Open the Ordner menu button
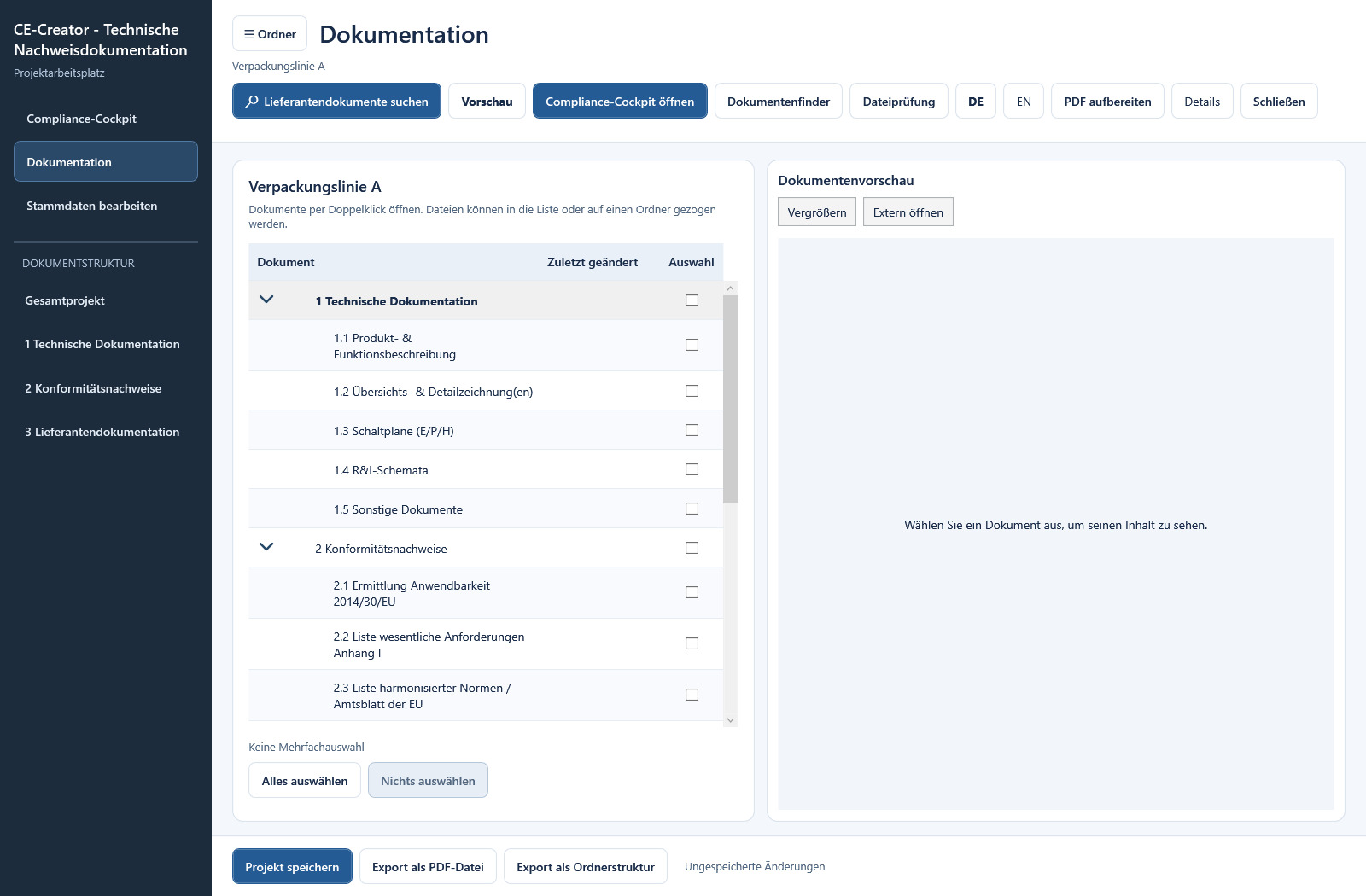The width and height of the screenshot is (1366, 896). pos(270,34)
